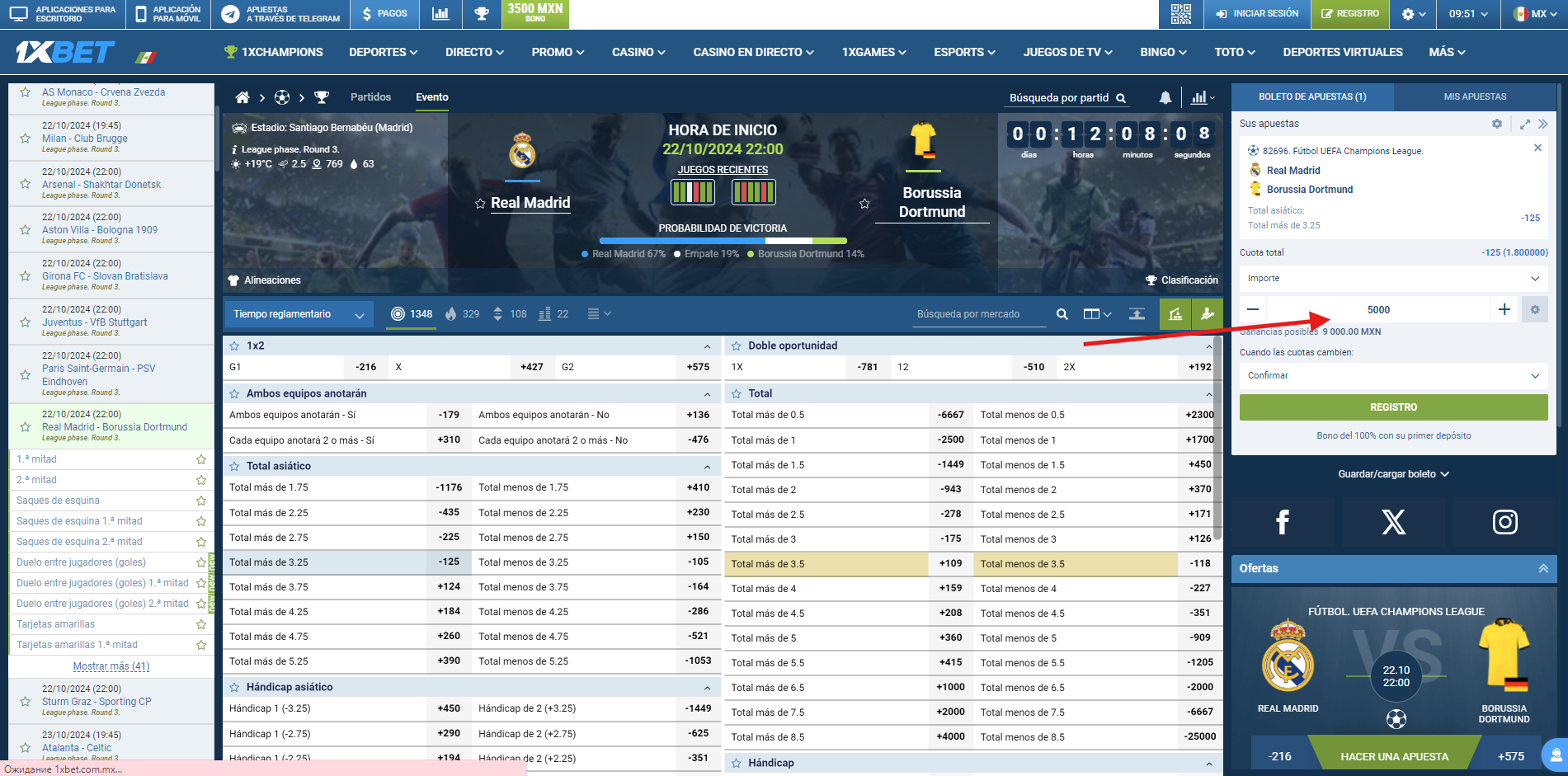This screenshot has width=1568, height=776.
Task: Open the DEPORTES menu
Action: click(x=384, y=52)
